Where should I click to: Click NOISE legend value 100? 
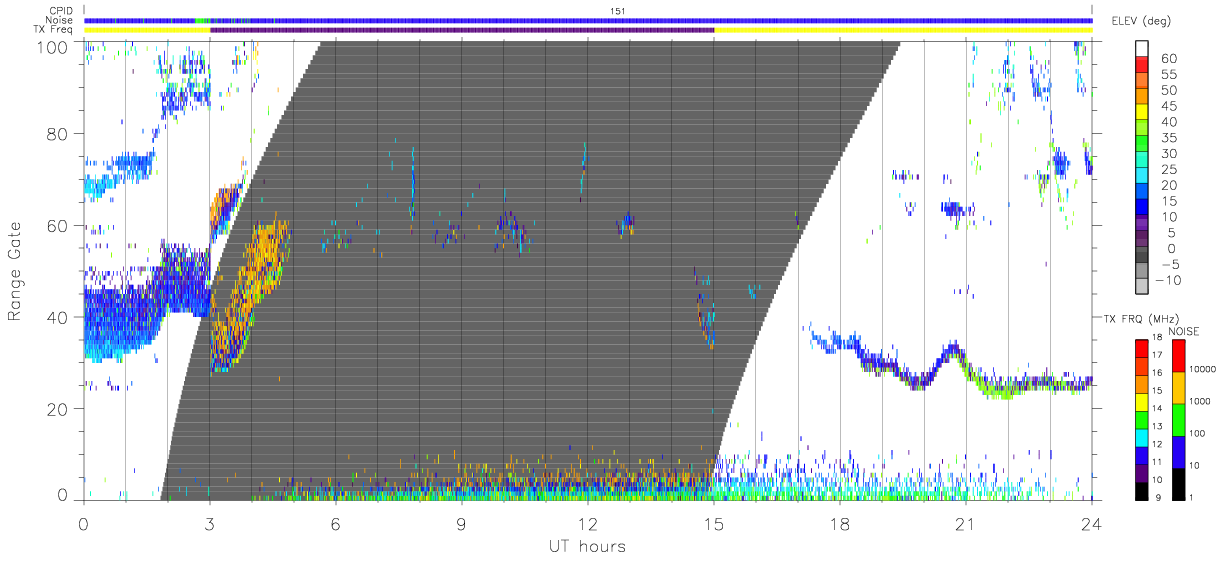pyautogui.click(x=1199, y=434)
